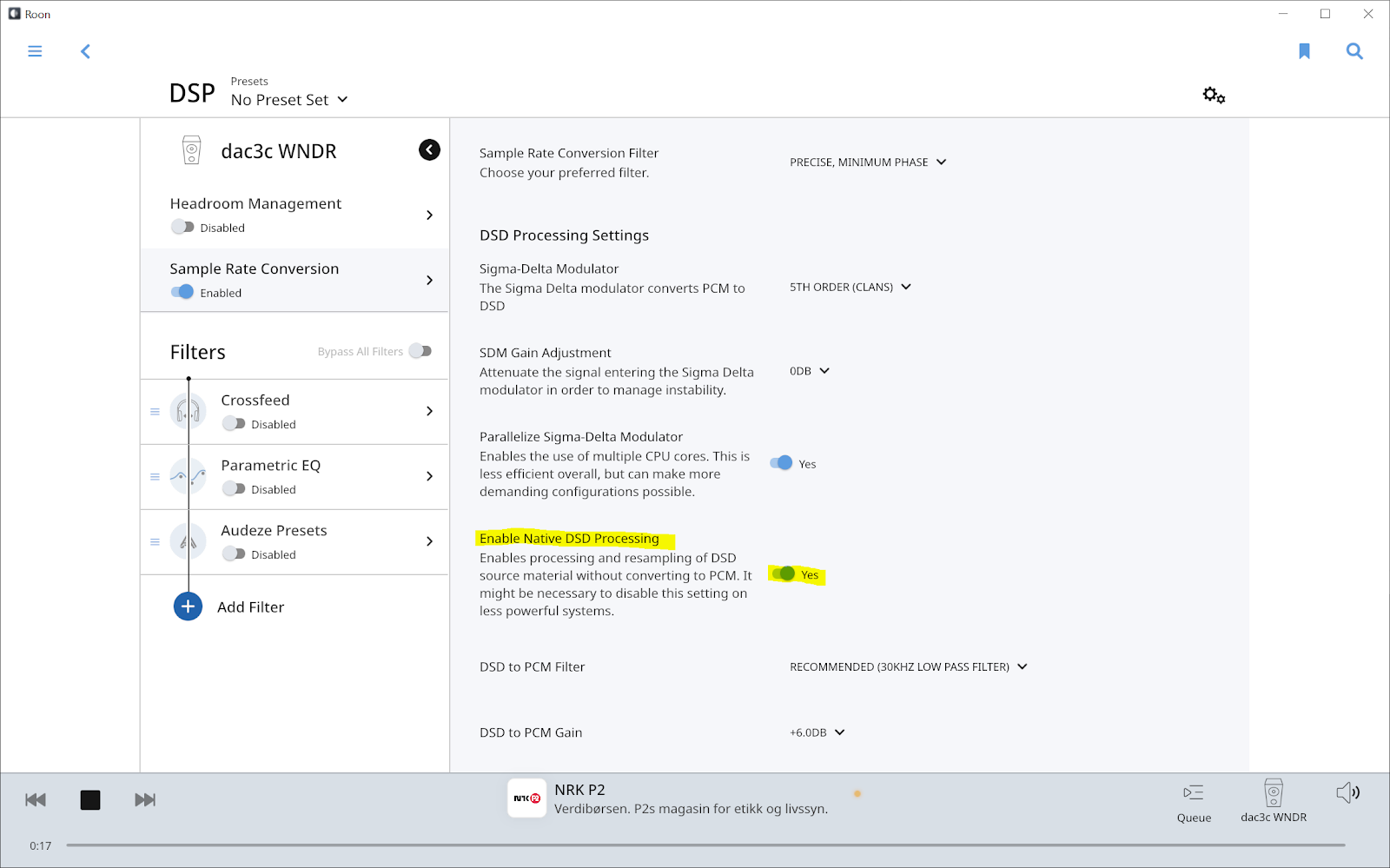Screen dimensions: 1390x868
Task: Toggle Sample Rate Conversion switch
Action: (182, 292)
